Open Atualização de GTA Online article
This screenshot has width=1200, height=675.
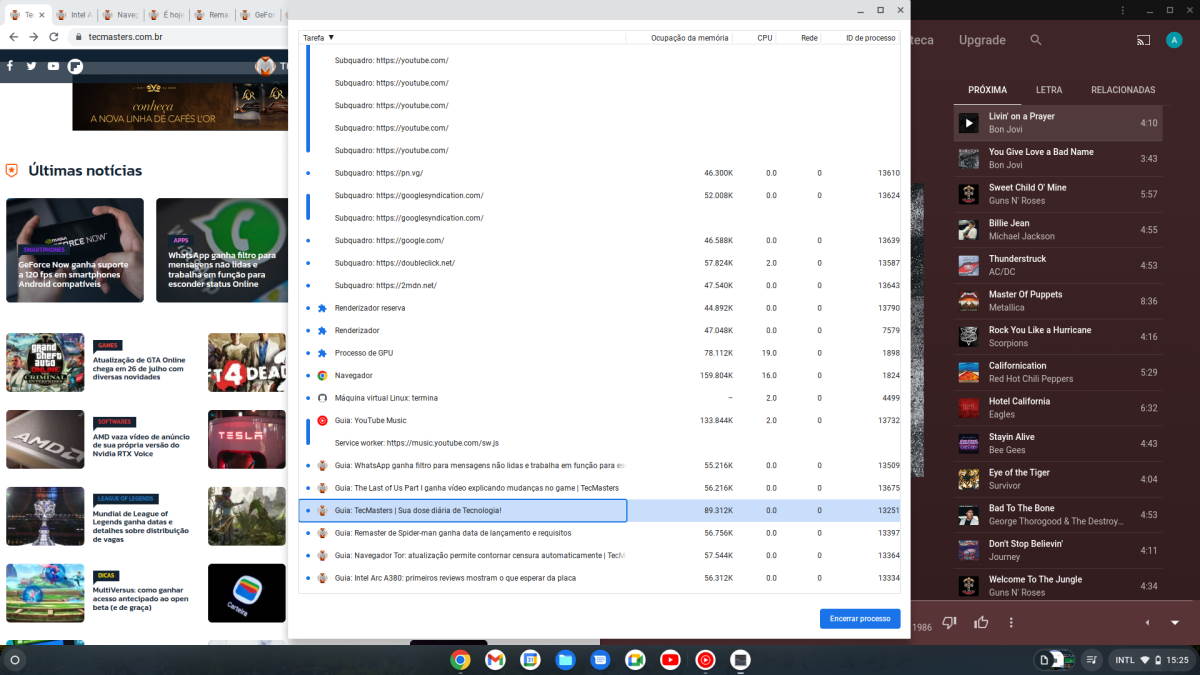coord(139,369)
